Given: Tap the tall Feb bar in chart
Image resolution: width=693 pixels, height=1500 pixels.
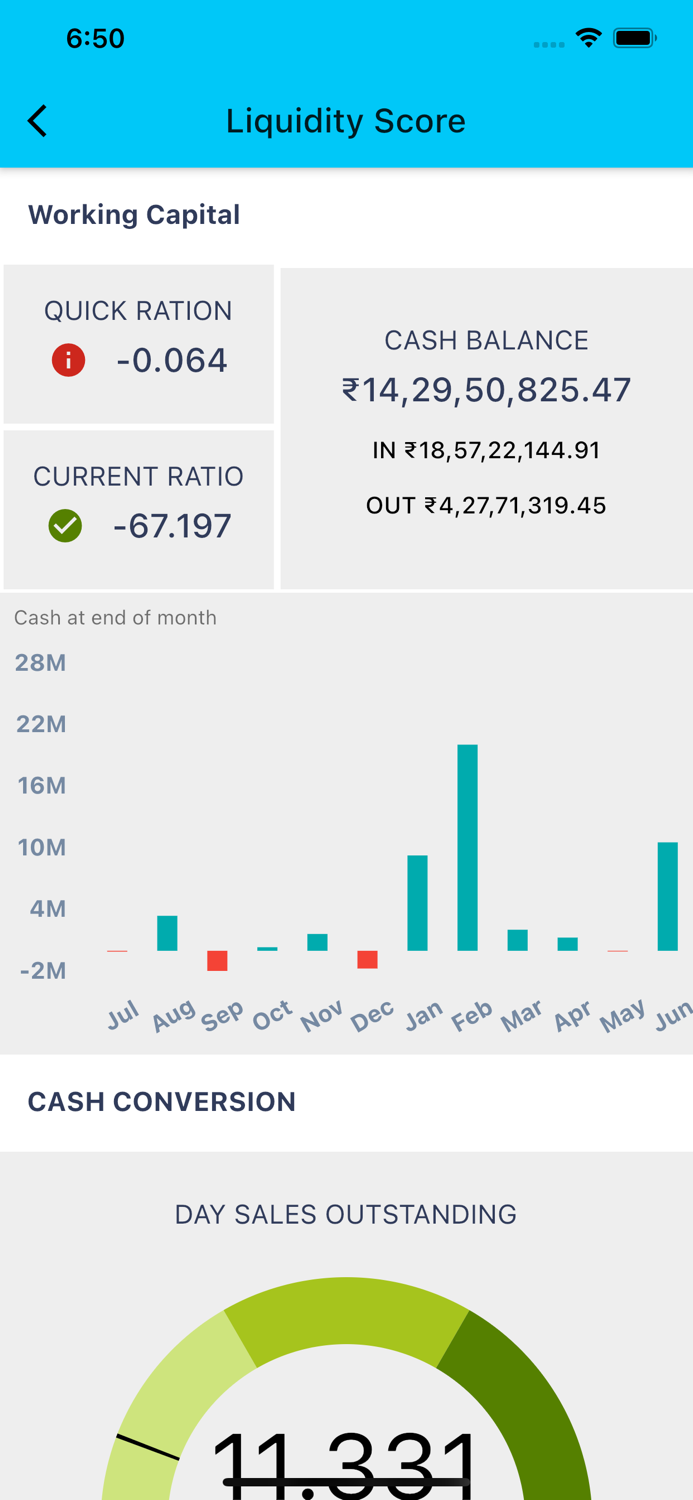Looking at the screenshot, I should [x=468, y=845].
